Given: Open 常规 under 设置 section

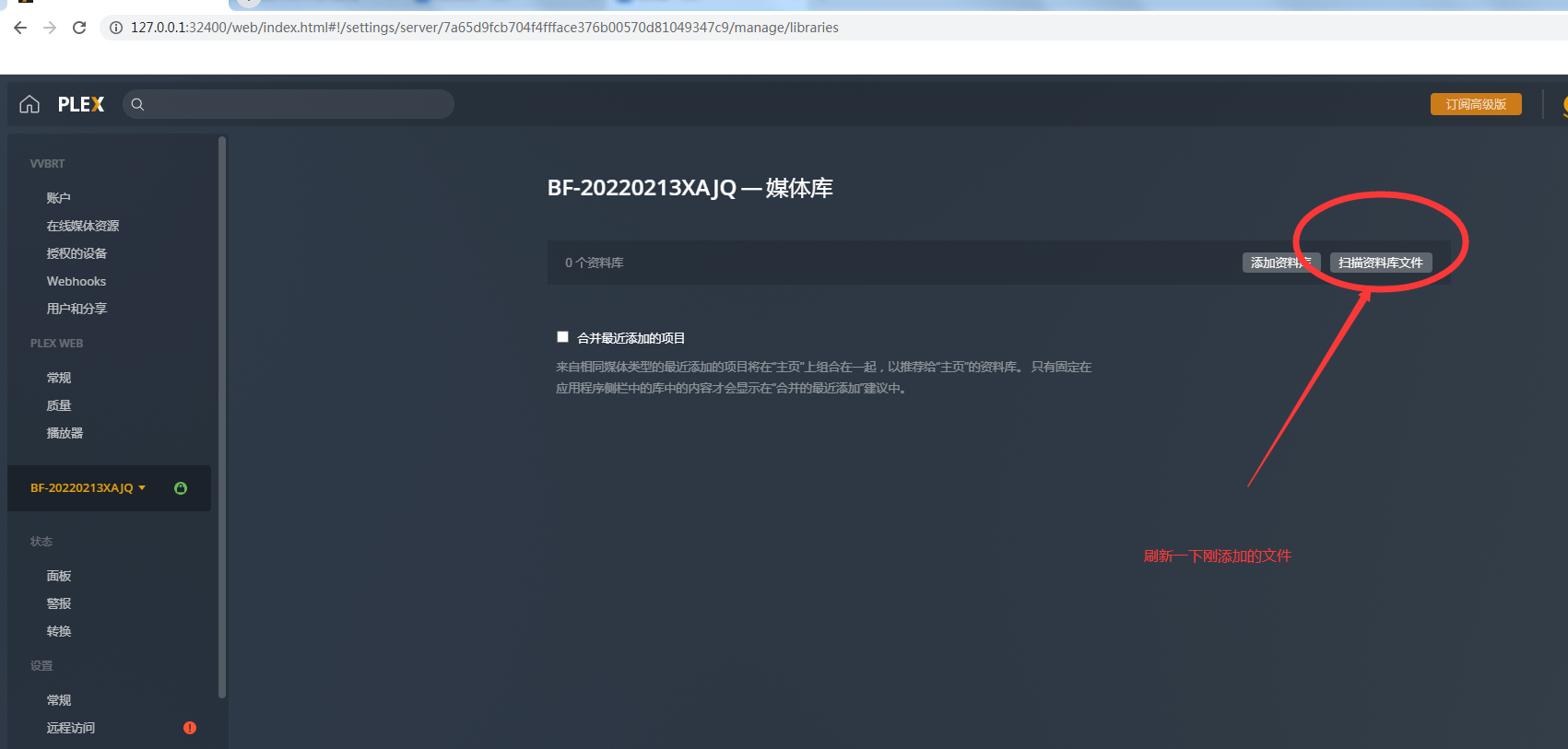Looking at the screenshot, I should [59, 700].
